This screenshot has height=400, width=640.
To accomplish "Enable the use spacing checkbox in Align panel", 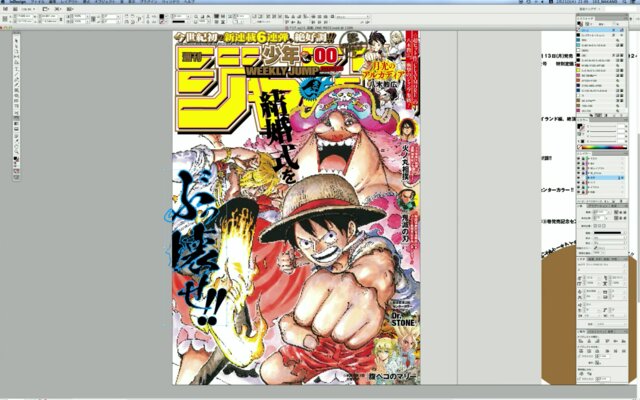I will click(x=580, y=356).
